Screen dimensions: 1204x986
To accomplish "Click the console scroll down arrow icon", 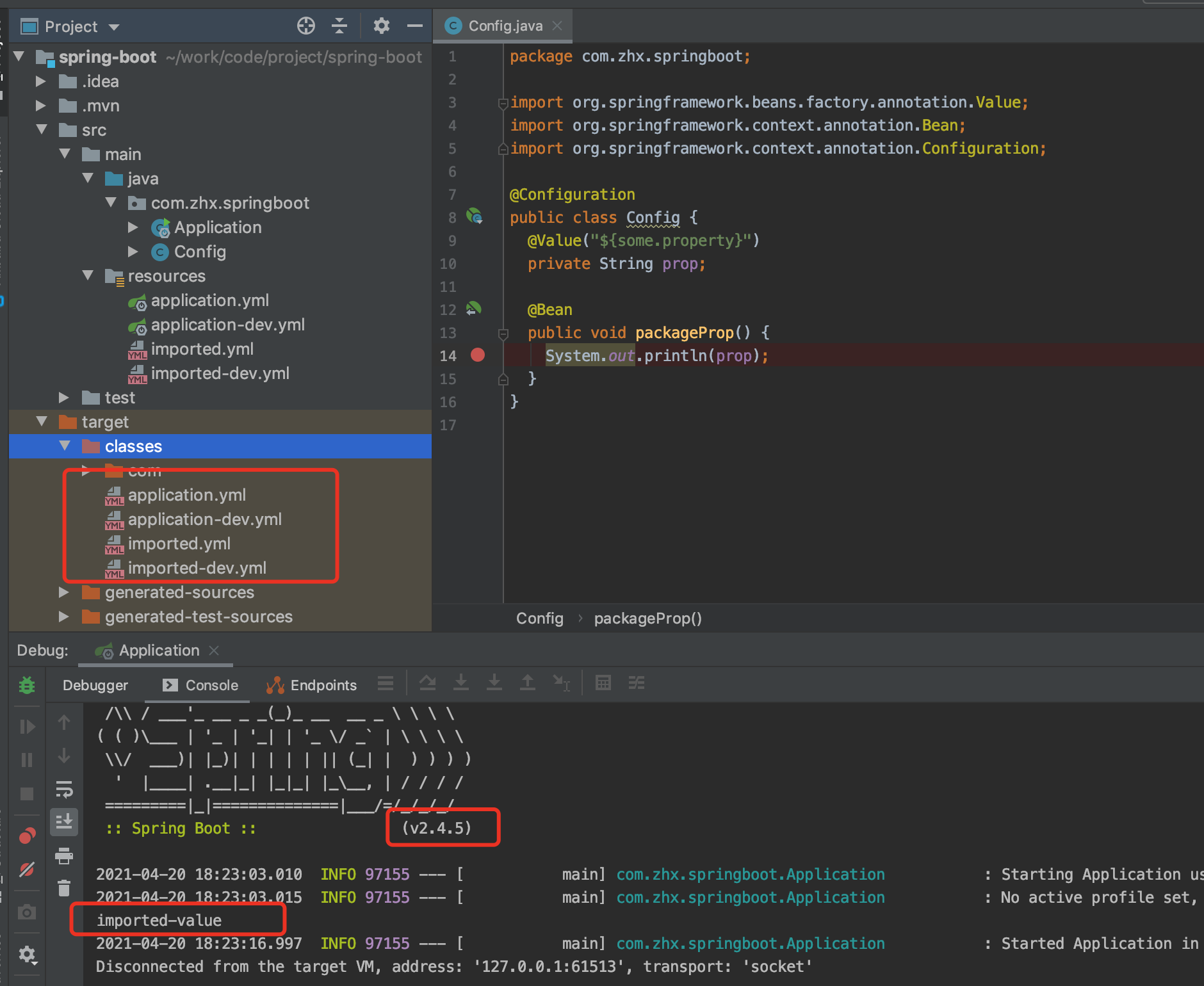I will click(x=64, y=756).
